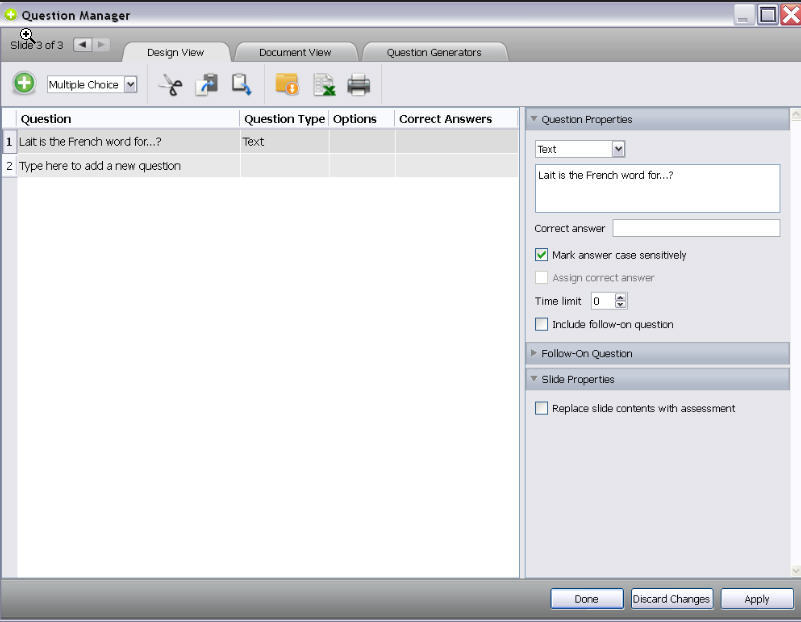Click the Options column header
The width and height of the screenshot is (801, 622).
coord(362,118)
